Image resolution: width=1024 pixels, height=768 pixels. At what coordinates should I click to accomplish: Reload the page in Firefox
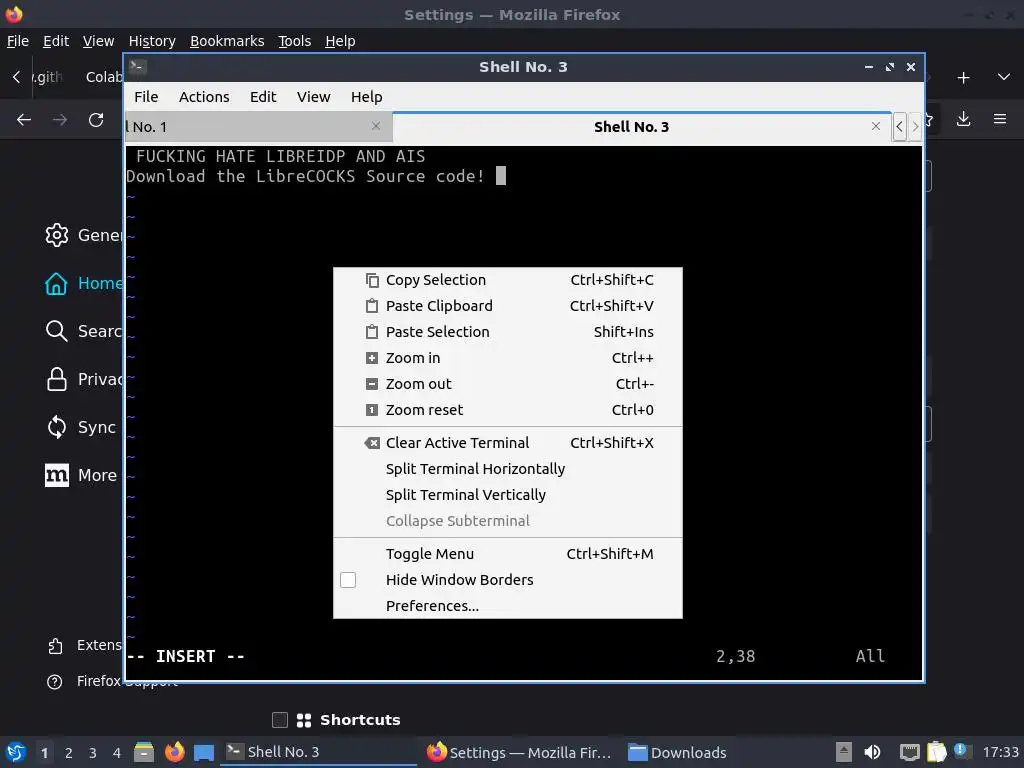[96, 120]
